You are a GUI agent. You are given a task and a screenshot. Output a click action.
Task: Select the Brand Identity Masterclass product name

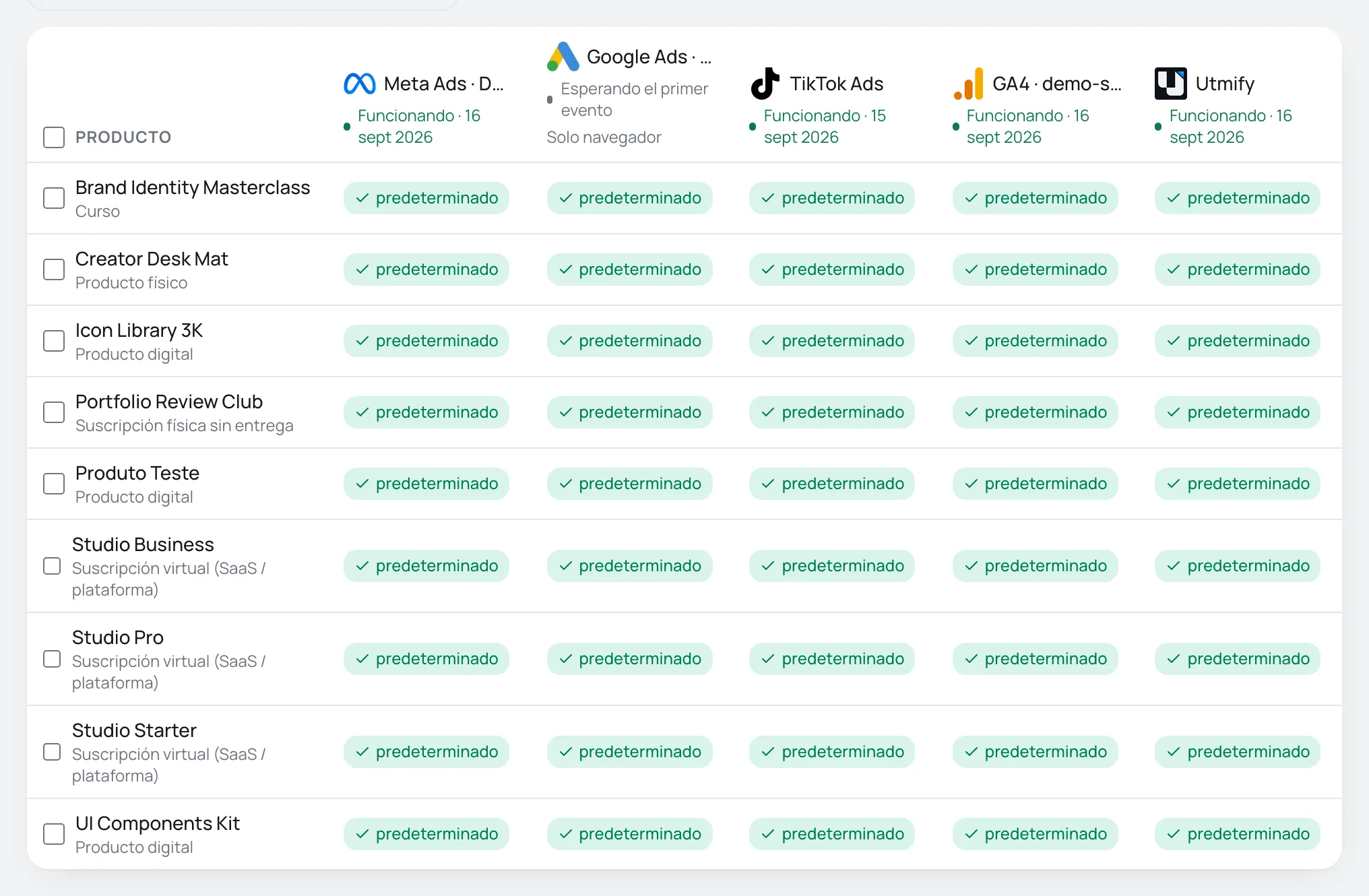[x=193, y=187]
